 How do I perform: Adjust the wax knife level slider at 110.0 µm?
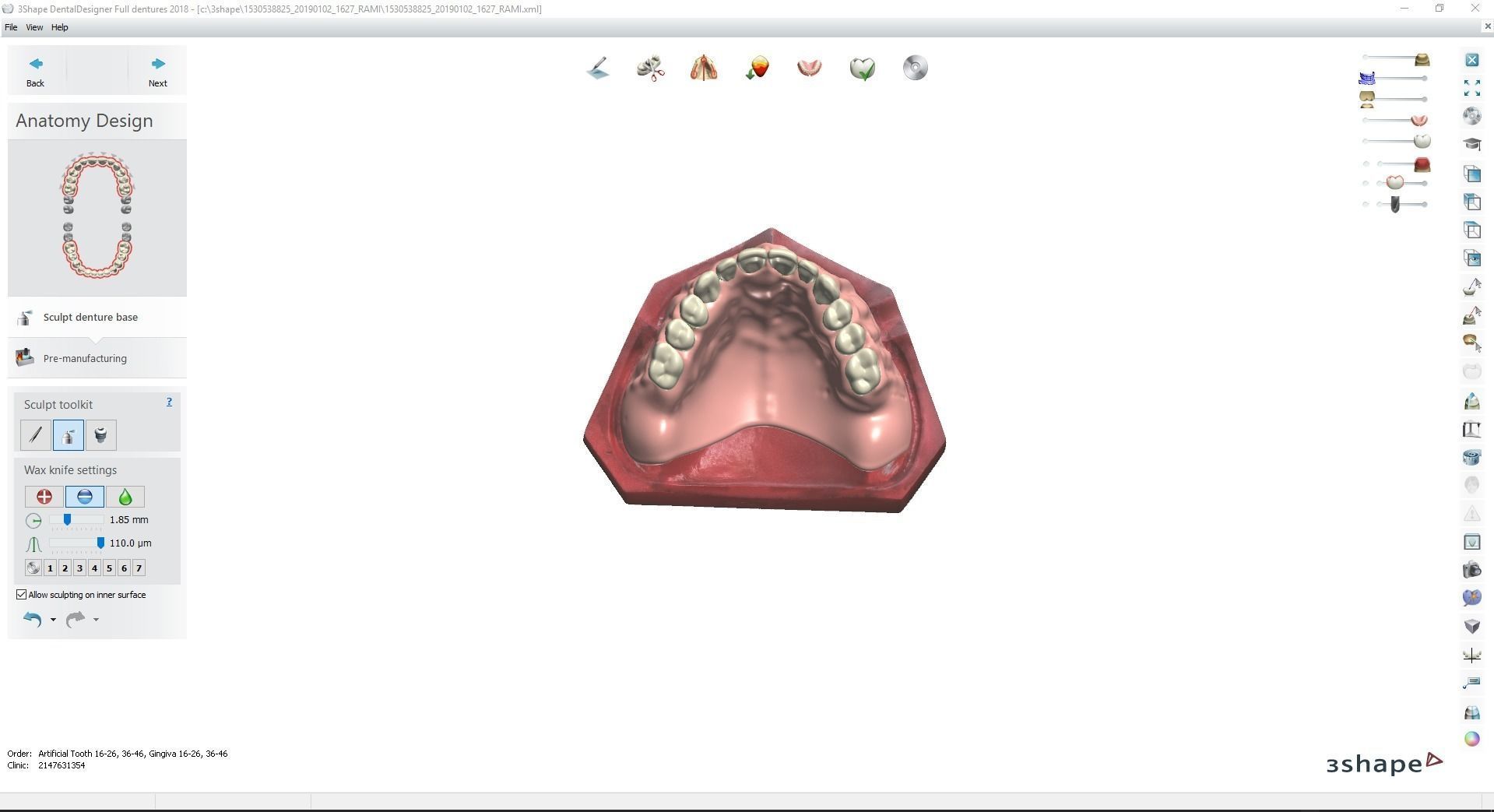(100, 543)
